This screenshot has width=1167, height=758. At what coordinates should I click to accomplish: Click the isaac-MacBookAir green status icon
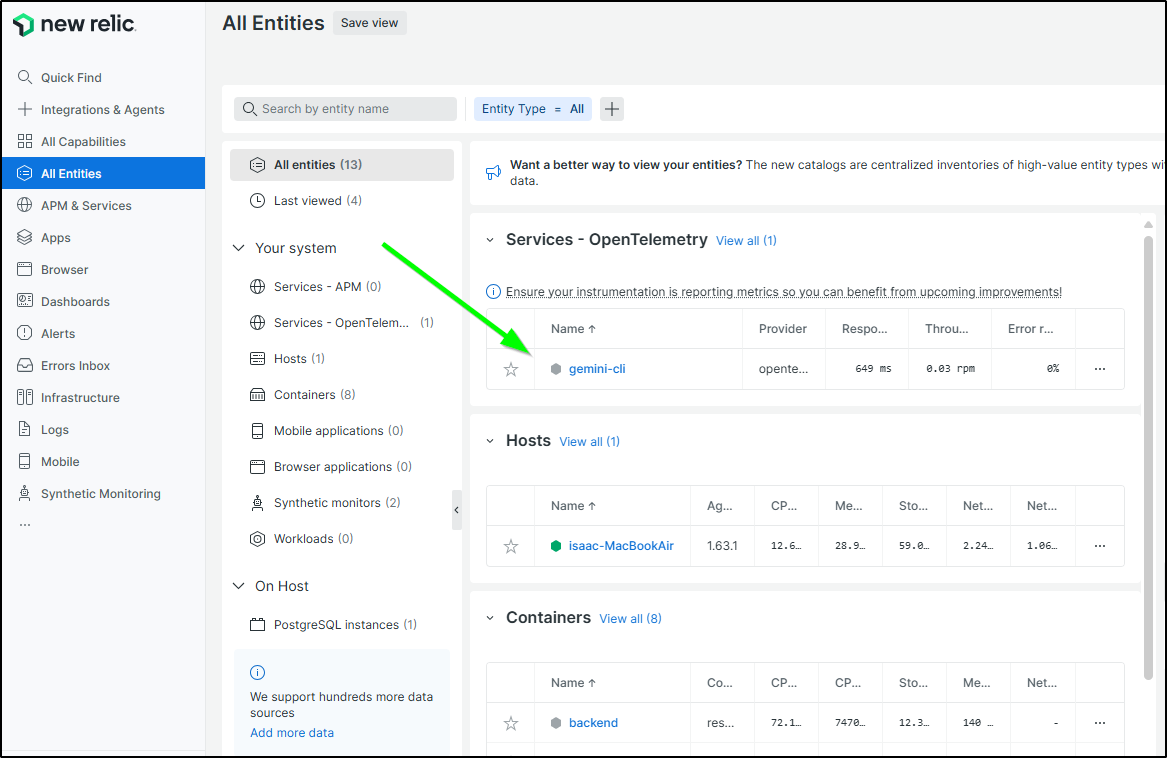556,546
